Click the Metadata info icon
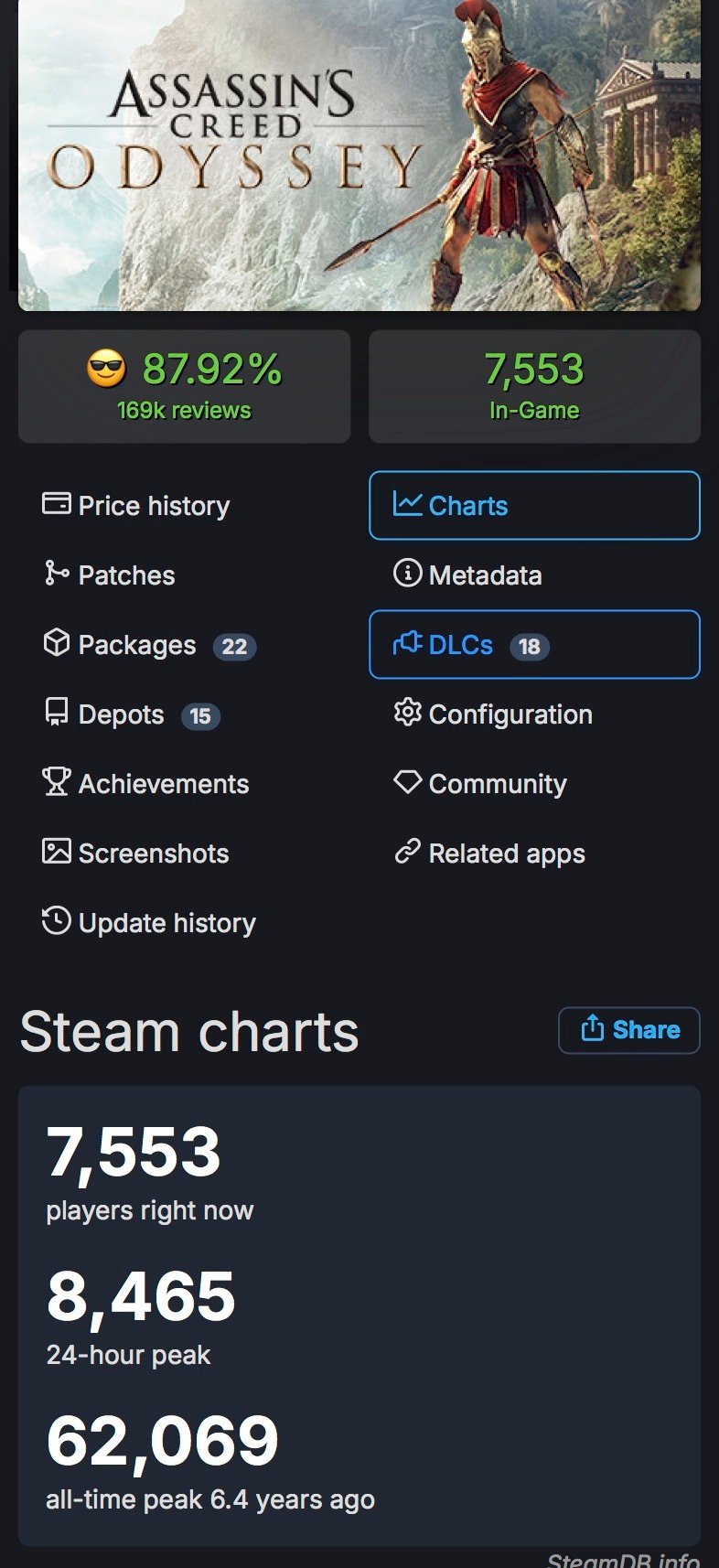Image resolution: width=719 pixels, height=1568 pixels. point(407,573)
